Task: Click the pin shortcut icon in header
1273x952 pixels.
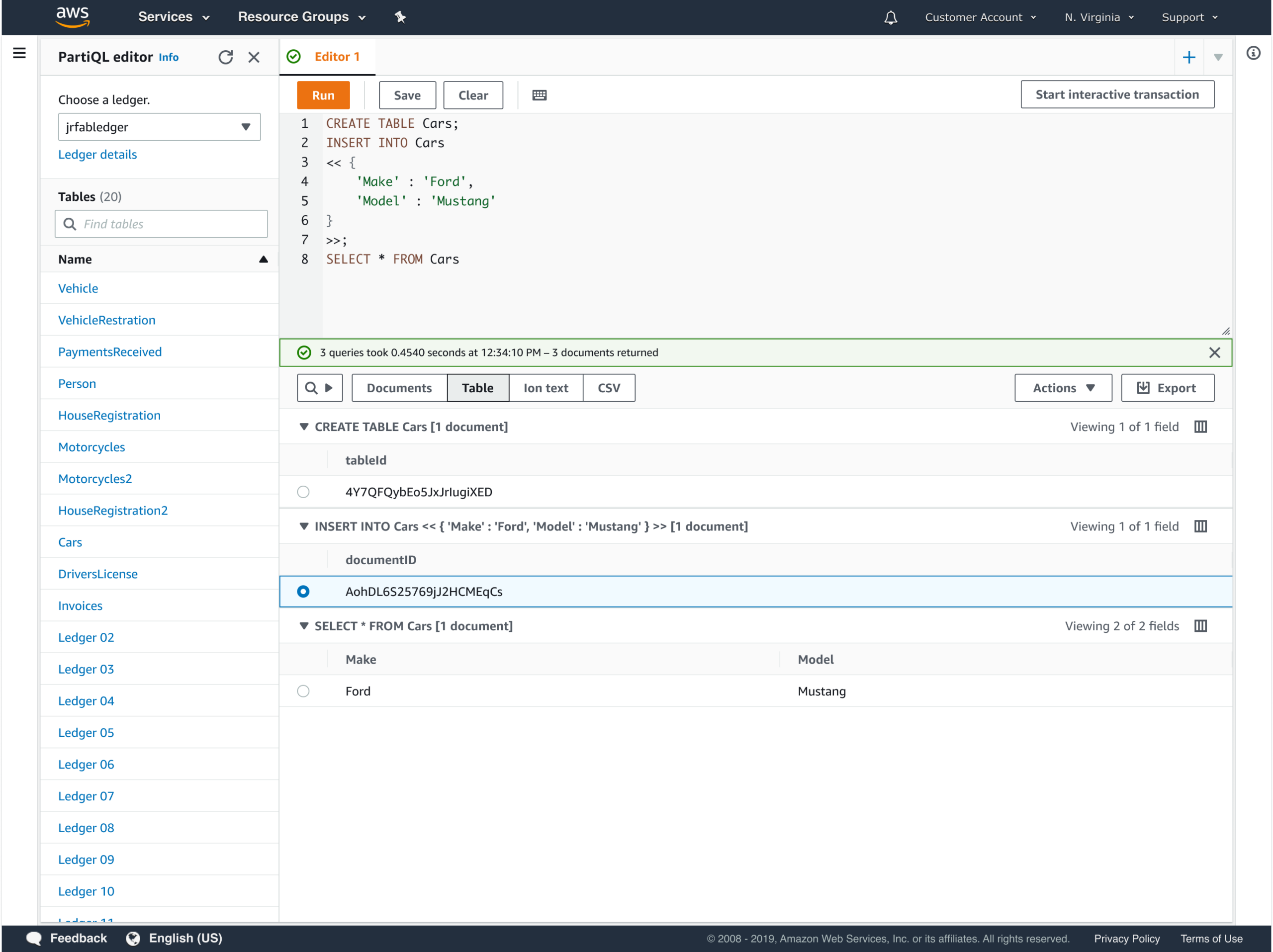Action: tap(400, 17)
